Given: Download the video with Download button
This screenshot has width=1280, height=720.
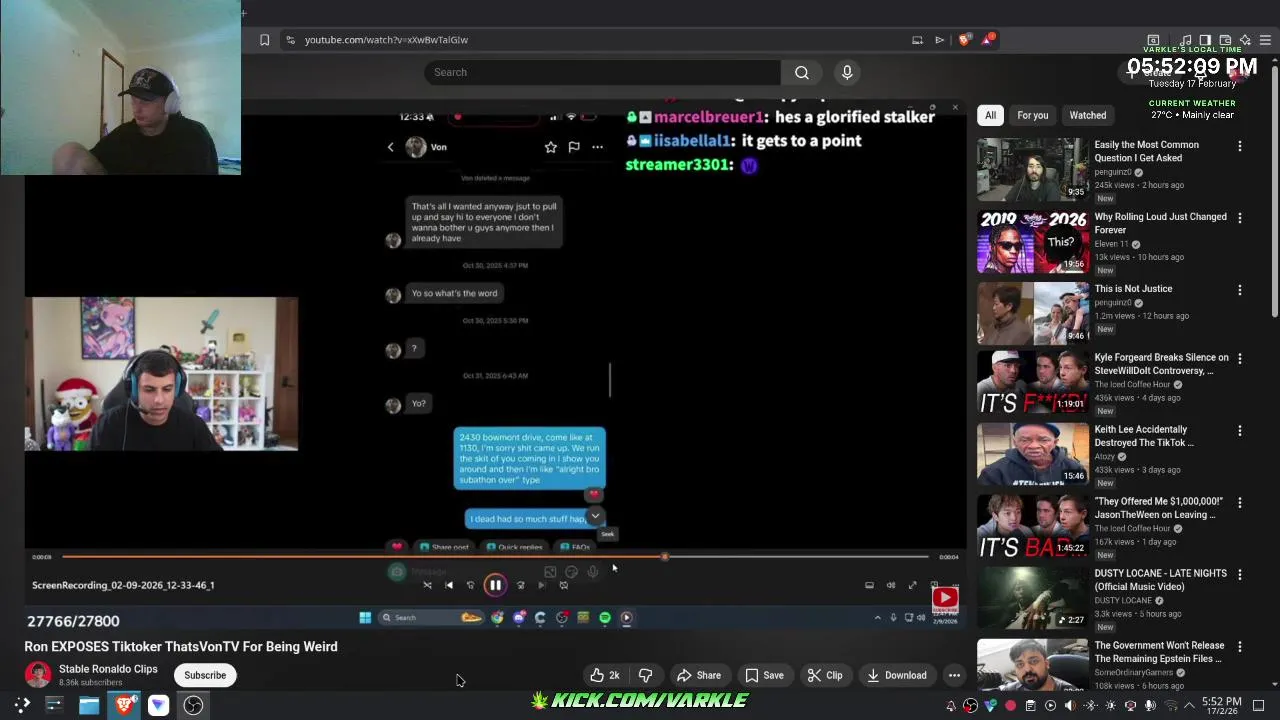Looking at the screenshot, I should point(896,675).
